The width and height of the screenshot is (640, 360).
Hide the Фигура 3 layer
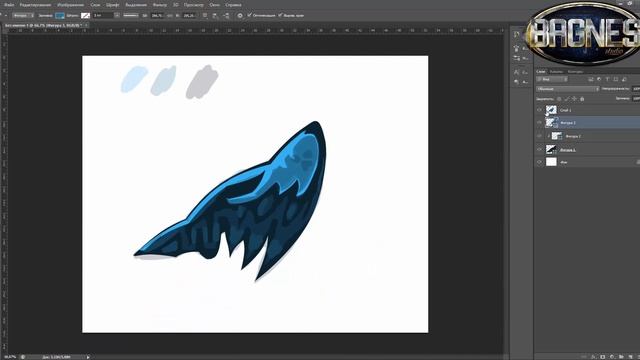click(x=539, y=122)
